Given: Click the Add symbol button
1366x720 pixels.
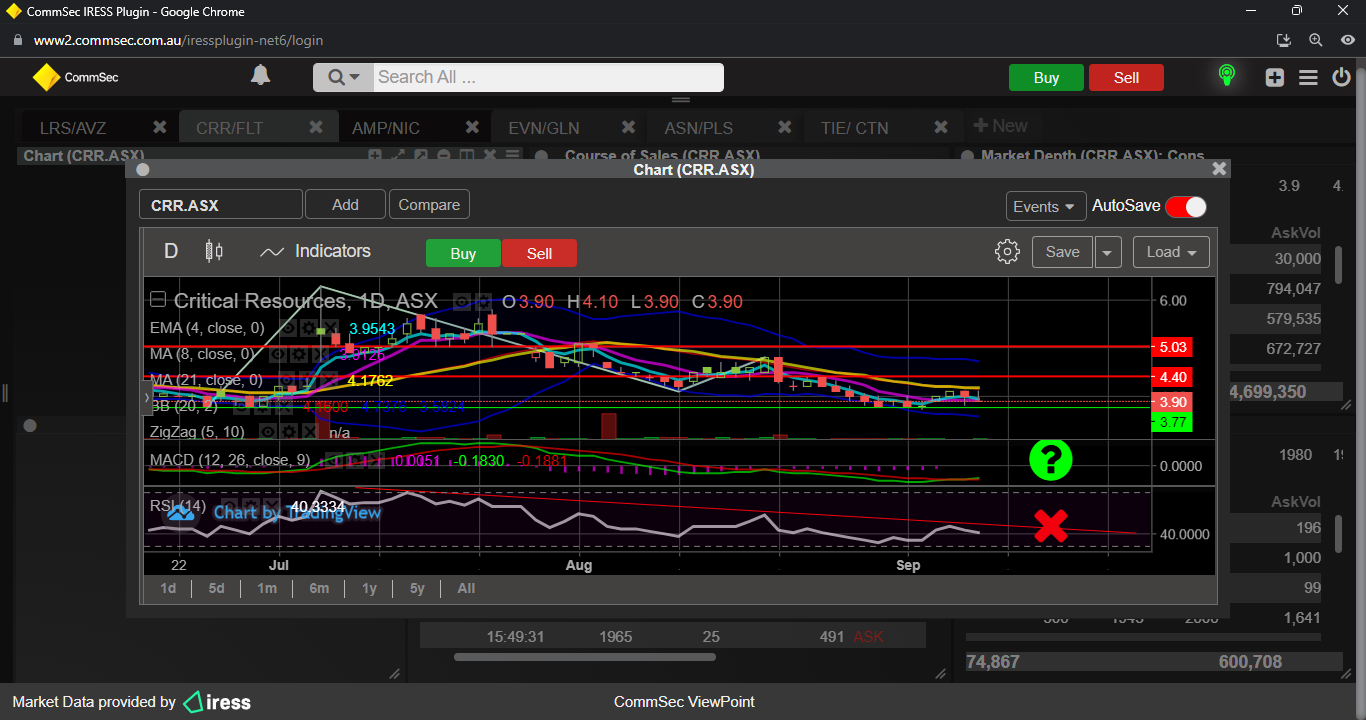Looking at the screenshot, I should pyautogui.click(x=345, y=205).
